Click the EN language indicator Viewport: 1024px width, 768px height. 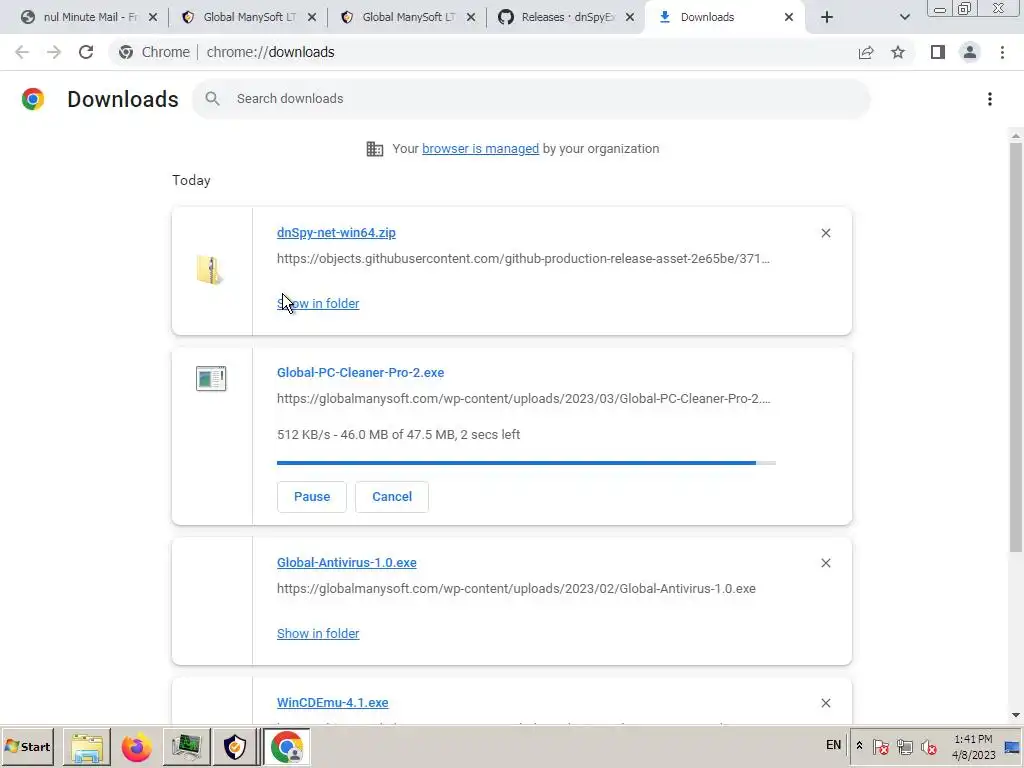tap(833, 745)
